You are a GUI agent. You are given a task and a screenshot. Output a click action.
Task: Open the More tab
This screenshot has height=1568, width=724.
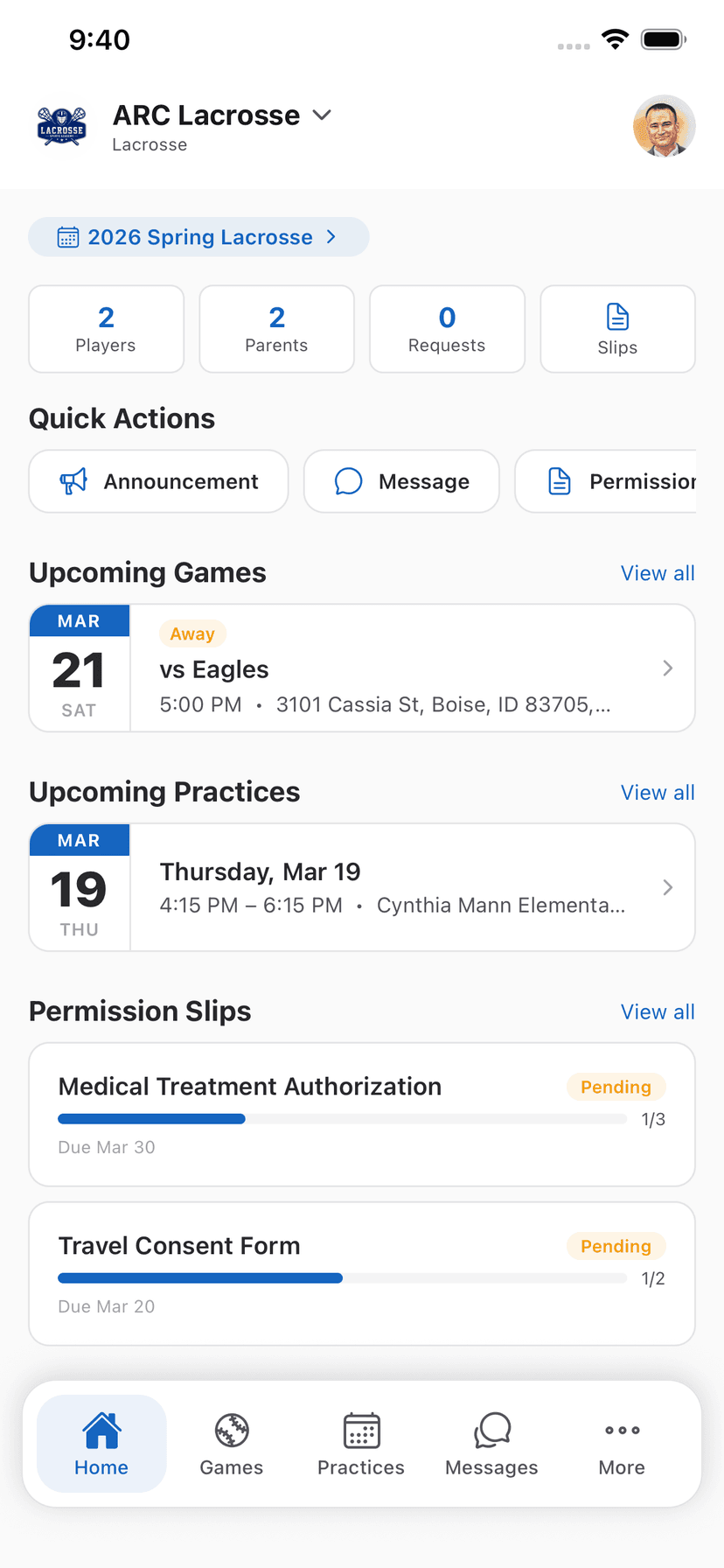[x=622, y=1444]
